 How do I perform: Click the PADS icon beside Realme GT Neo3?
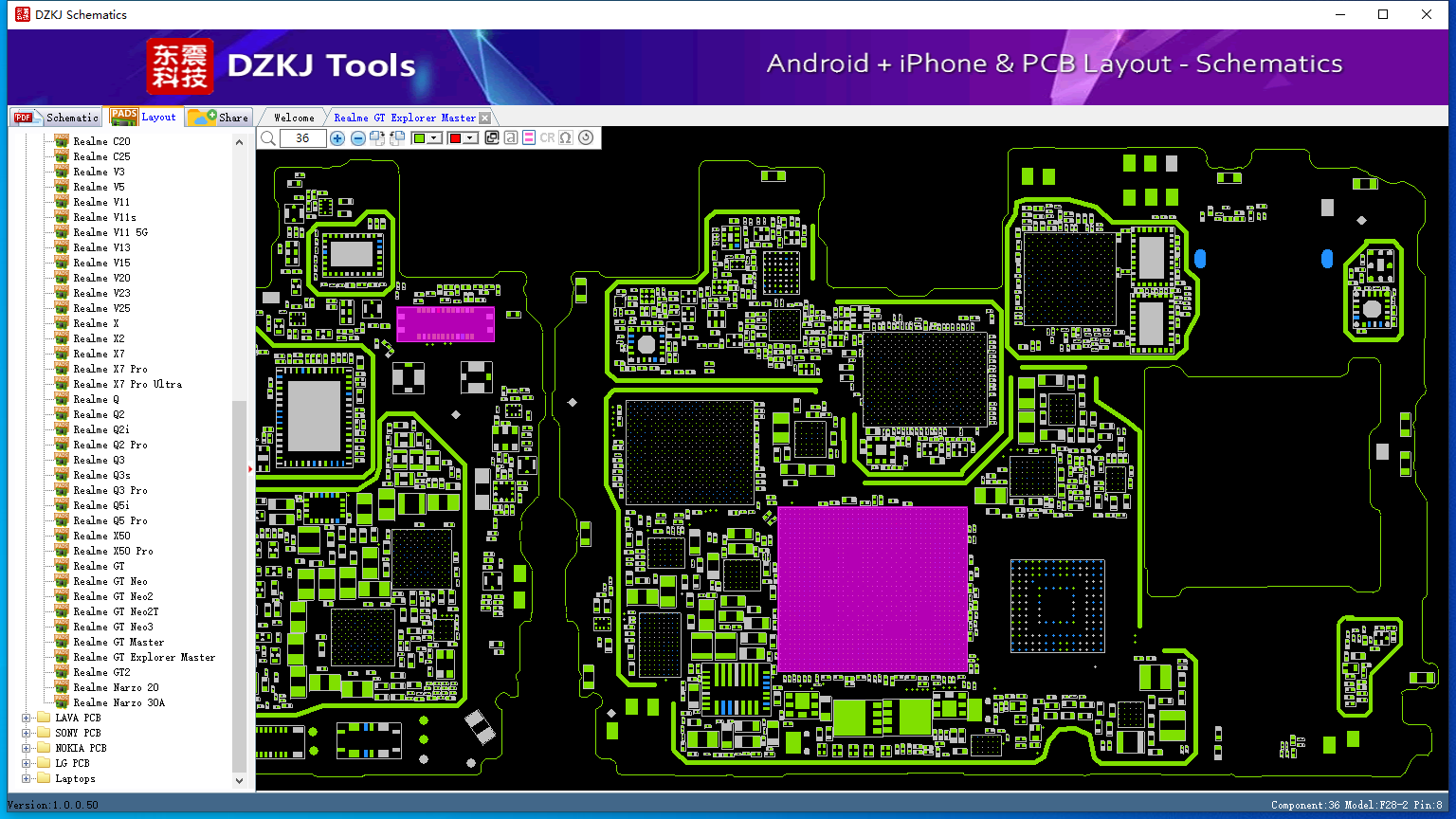click(x=62, y=627)
